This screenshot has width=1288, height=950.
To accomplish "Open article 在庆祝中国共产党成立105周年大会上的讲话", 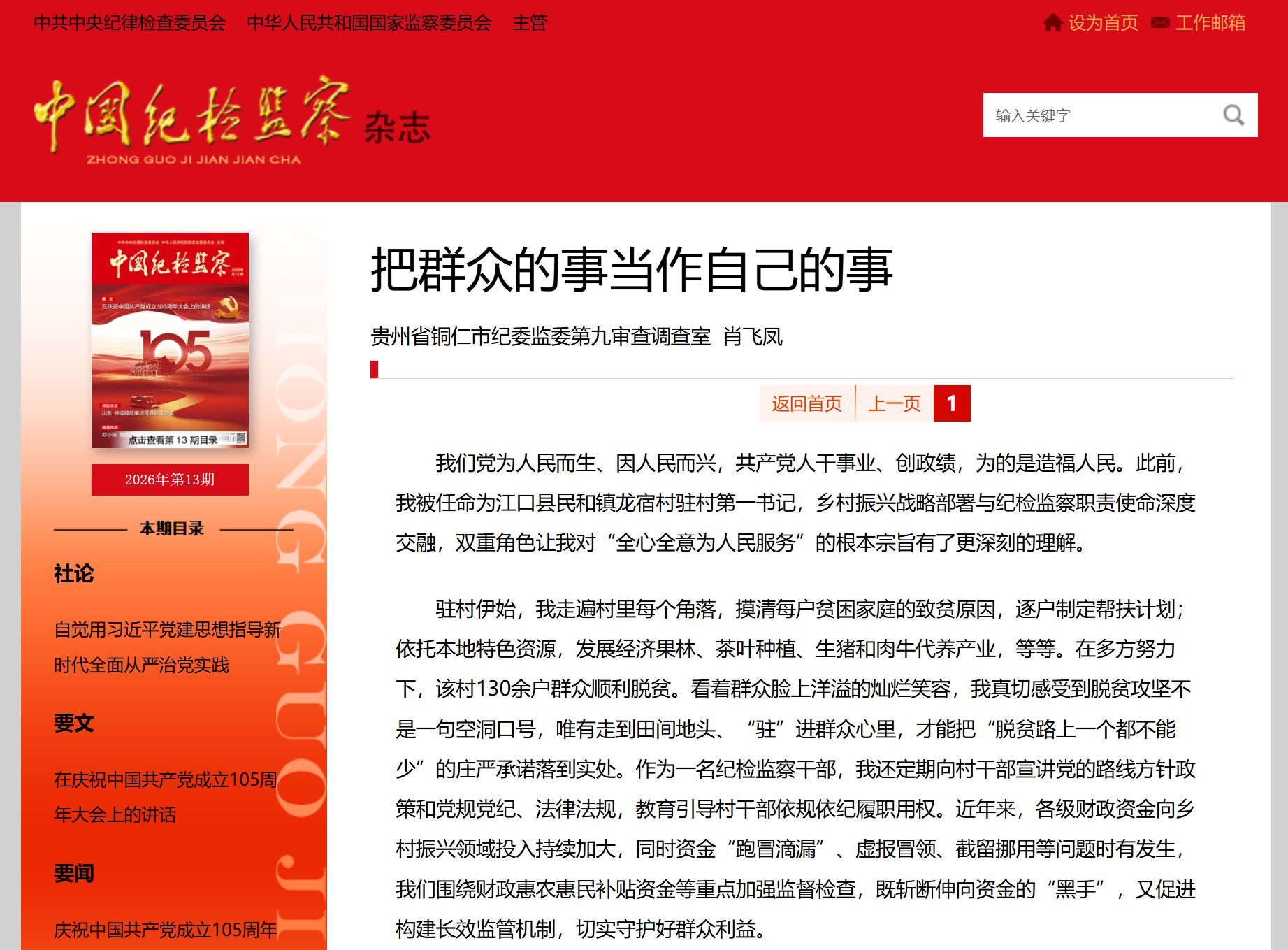I will [x=166, y=797].
